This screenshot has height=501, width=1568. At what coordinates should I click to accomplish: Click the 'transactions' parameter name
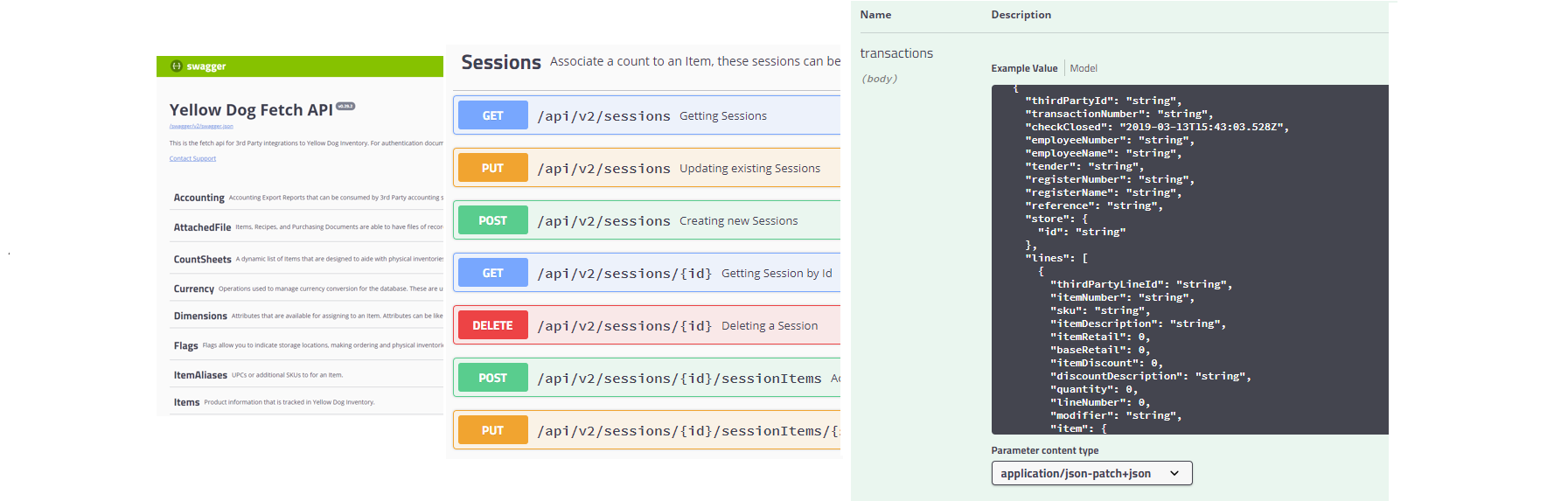pyautogui.click(x=896, y=53)
